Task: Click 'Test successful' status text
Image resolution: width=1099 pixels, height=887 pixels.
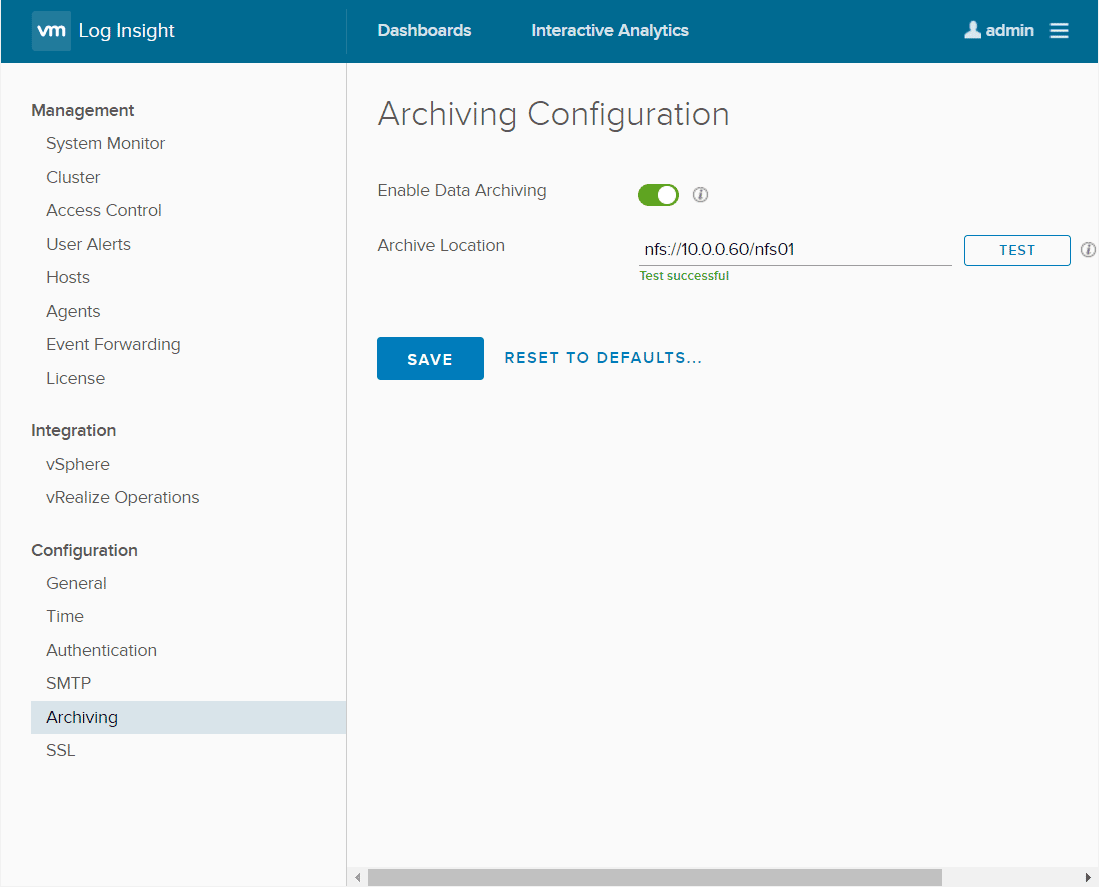Action: (684, 276)
